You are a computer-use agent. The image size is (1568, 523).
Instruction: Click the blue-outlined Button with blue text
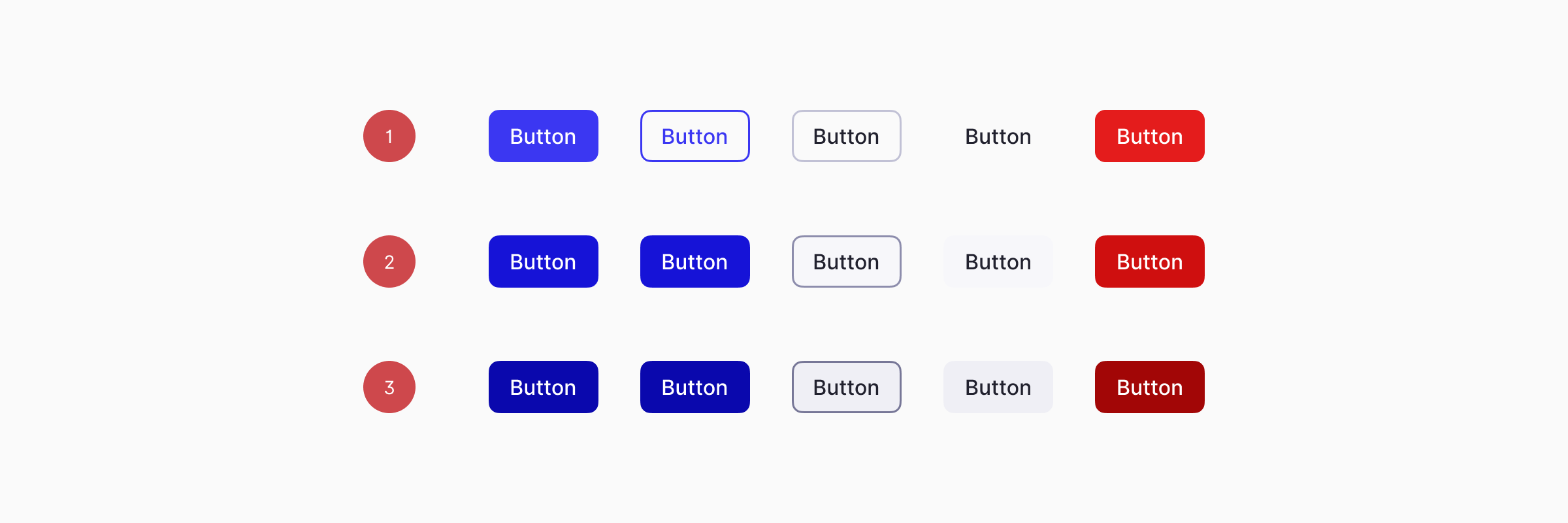(694, 136)
